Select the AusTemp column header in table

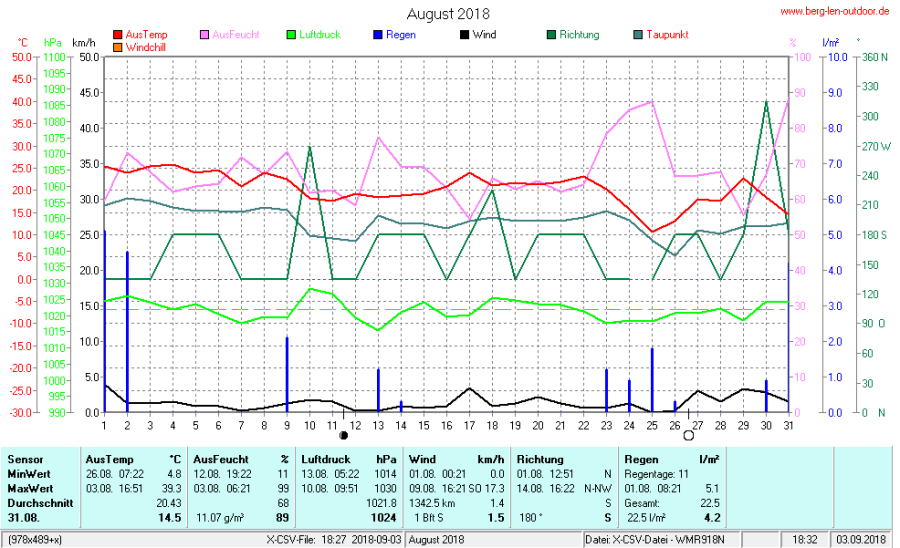[110, 459]
